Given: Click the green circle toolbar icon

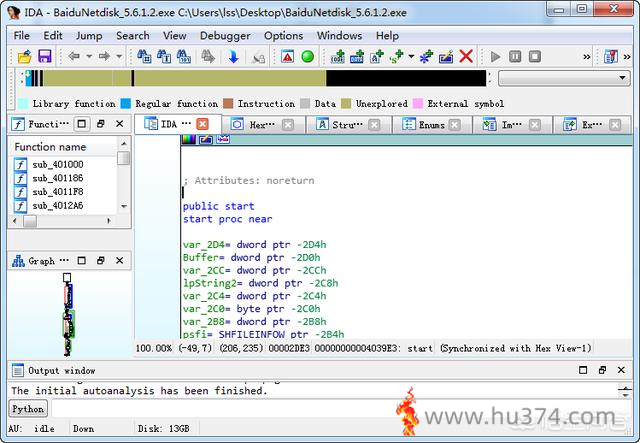Looking at the screenshot, I should coord(308,56).
